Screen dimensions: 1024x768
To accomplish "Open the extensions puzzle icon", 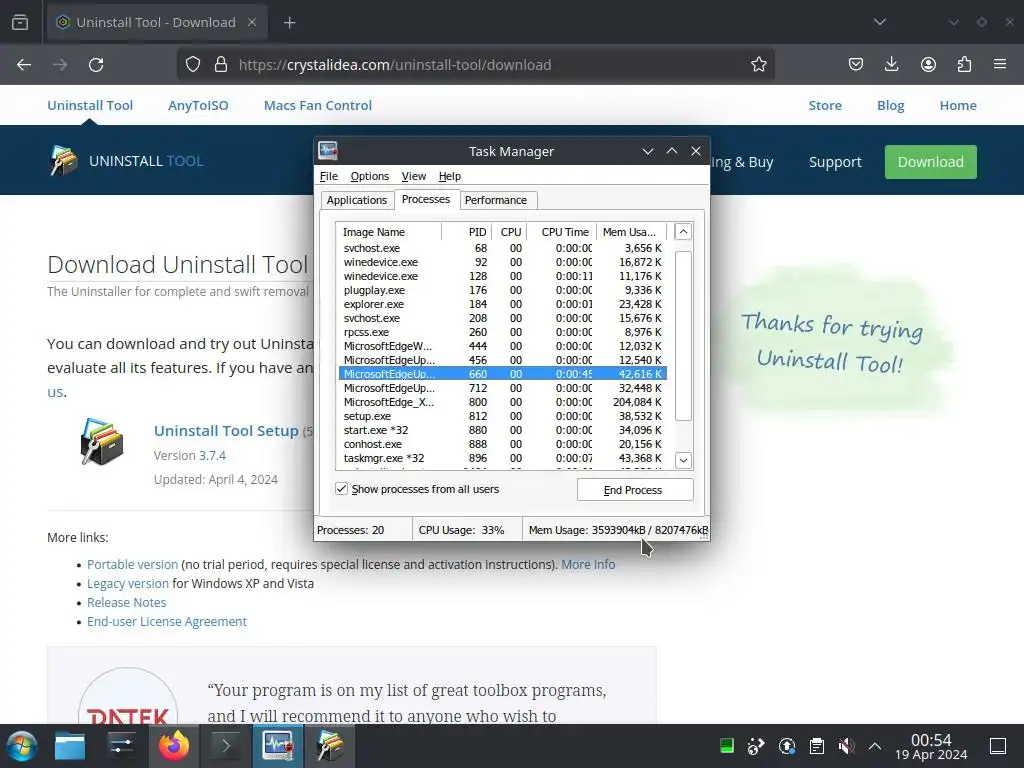I will [964, 65].
